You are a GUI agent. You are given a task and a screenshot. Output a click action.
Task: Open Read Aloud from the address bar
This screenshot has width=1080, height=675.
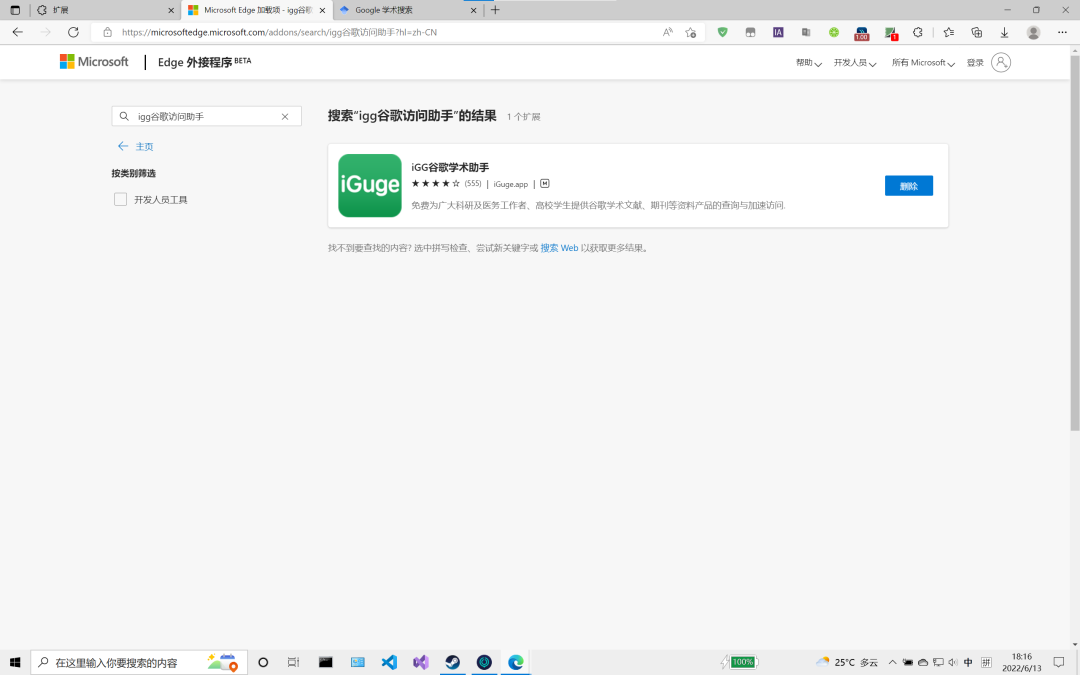667,32
